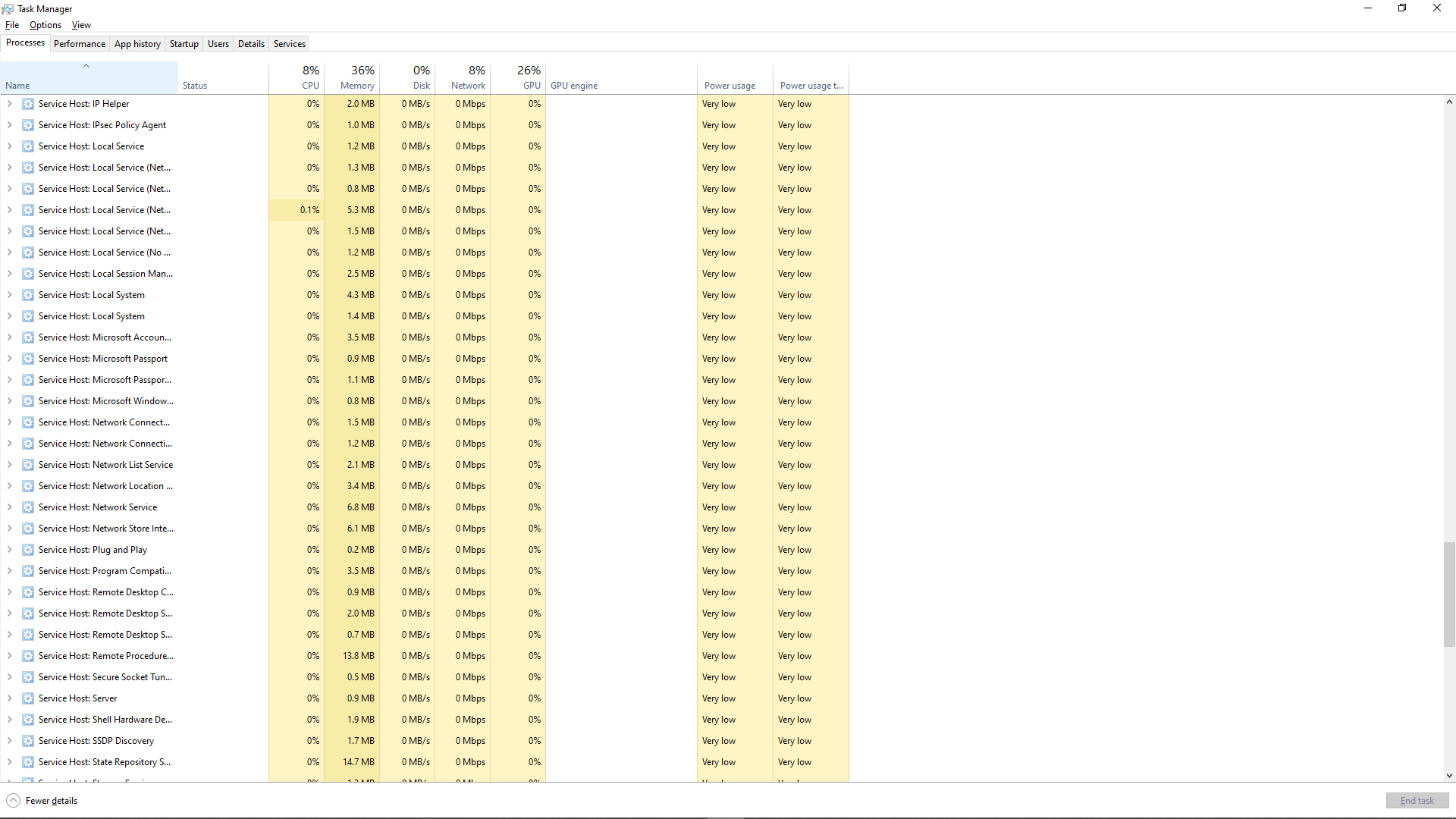Click the gear icon for Service Host: Microsoft Account

[x=28, y=337]
